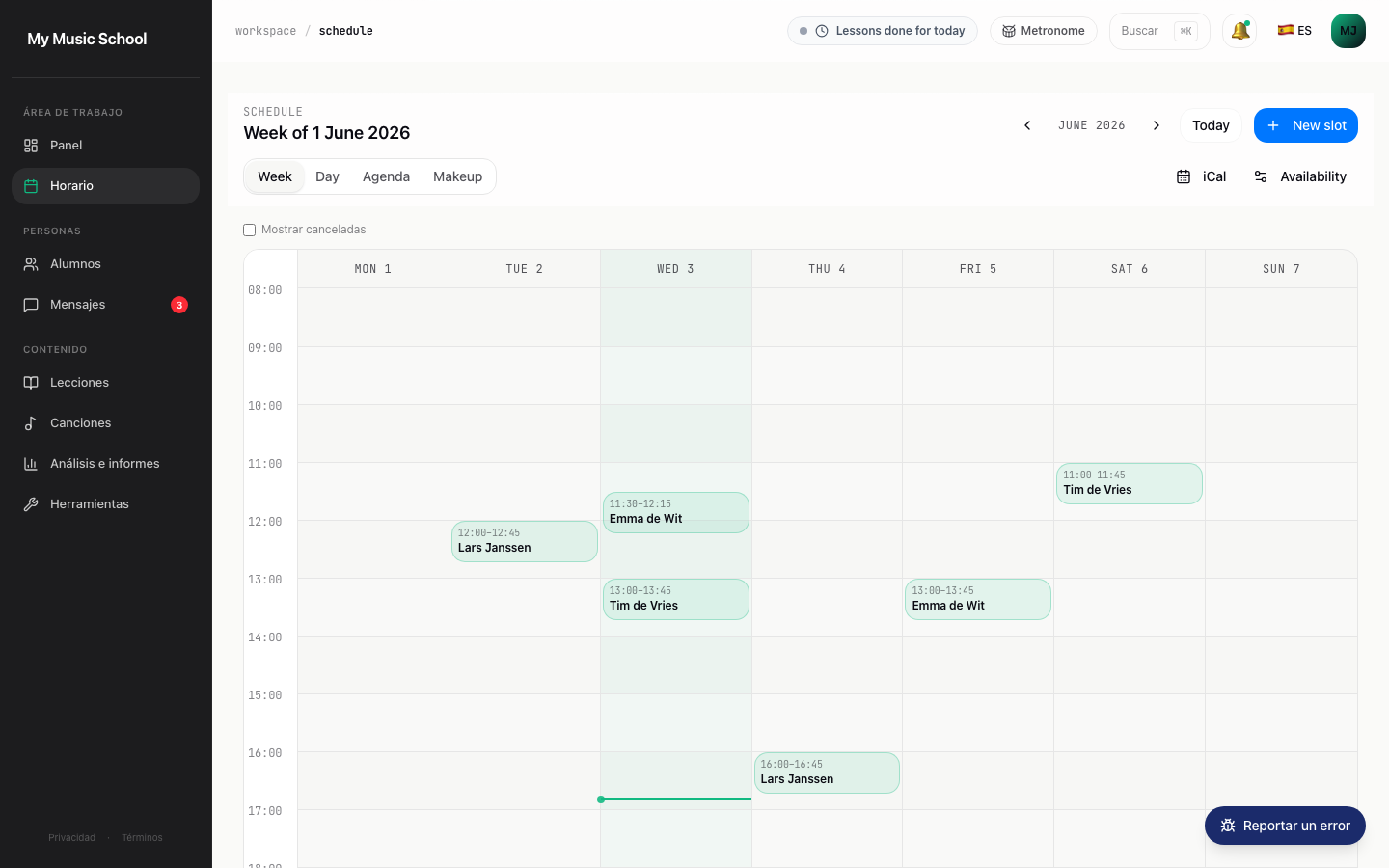
Task: Click the TUE 2 column header
Action: (525, 269)
